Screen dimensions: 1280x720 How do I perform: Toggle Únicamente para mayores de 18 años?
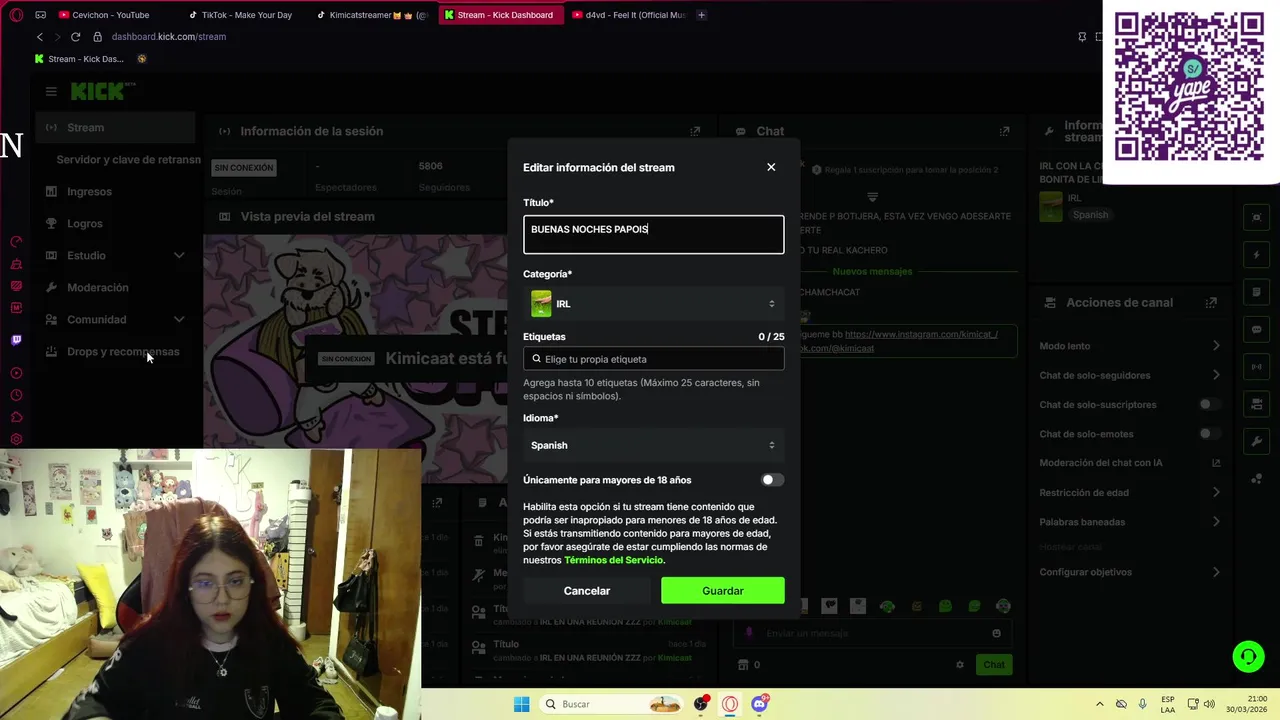(x=772, y=480)
